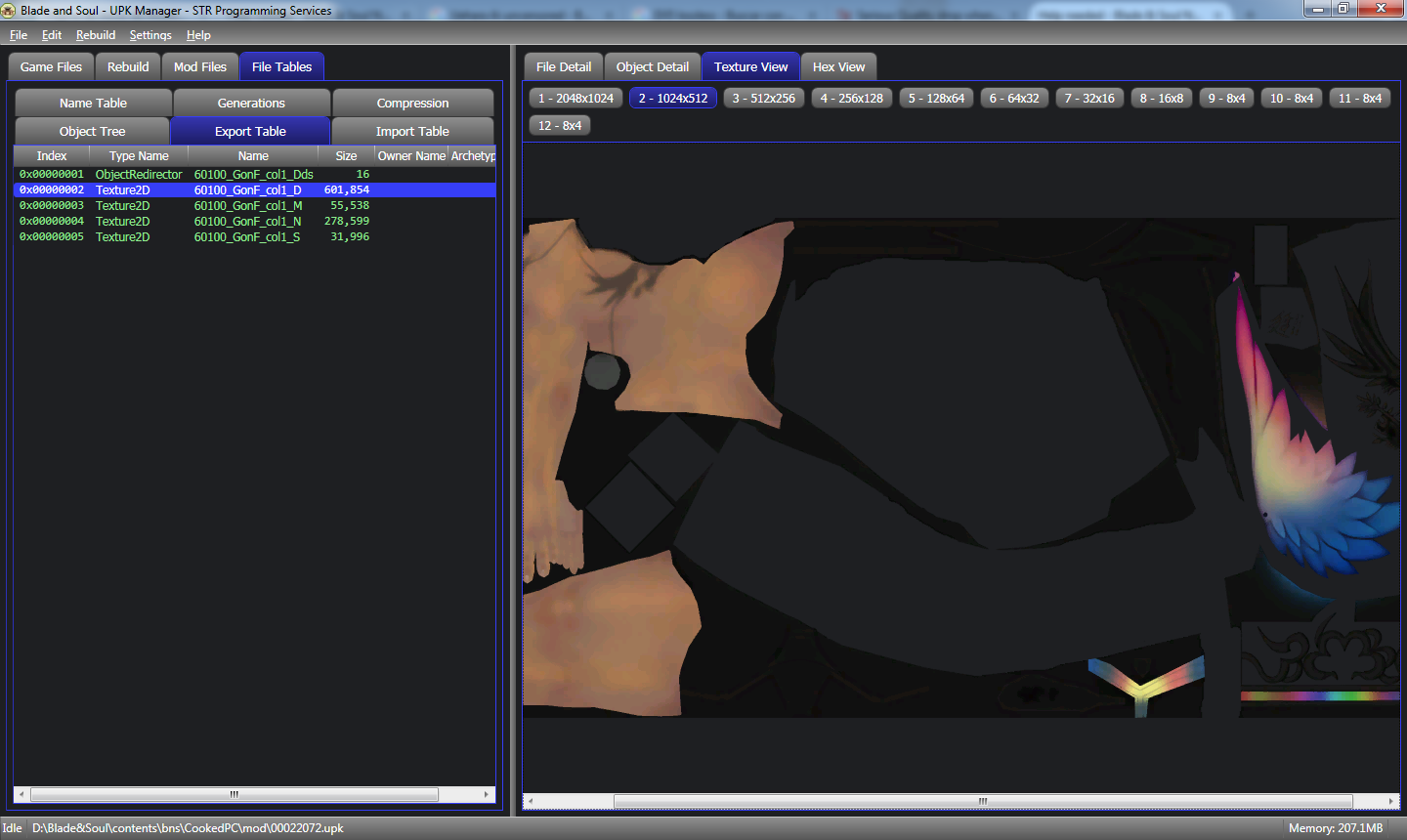Click right scroll arrow of export table
The image size is (1407, 840).
487,794
